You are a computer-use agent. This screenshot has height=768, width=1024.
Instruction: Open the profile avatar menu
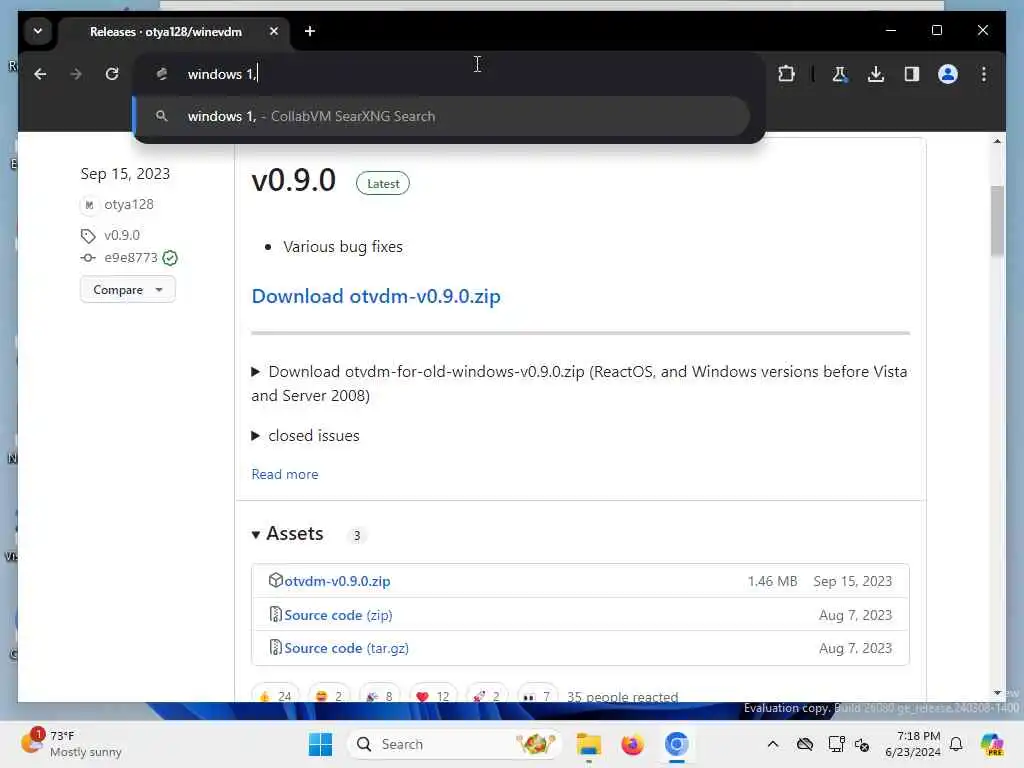click(x=948, y=74)
